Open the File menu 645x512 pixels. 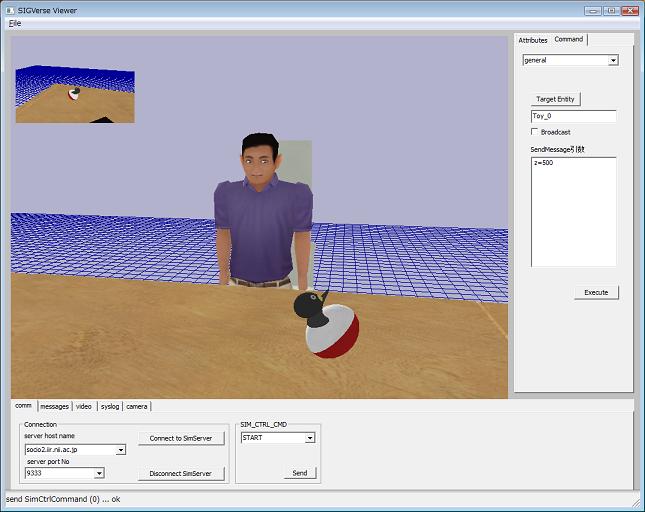[x=14, y=23]
